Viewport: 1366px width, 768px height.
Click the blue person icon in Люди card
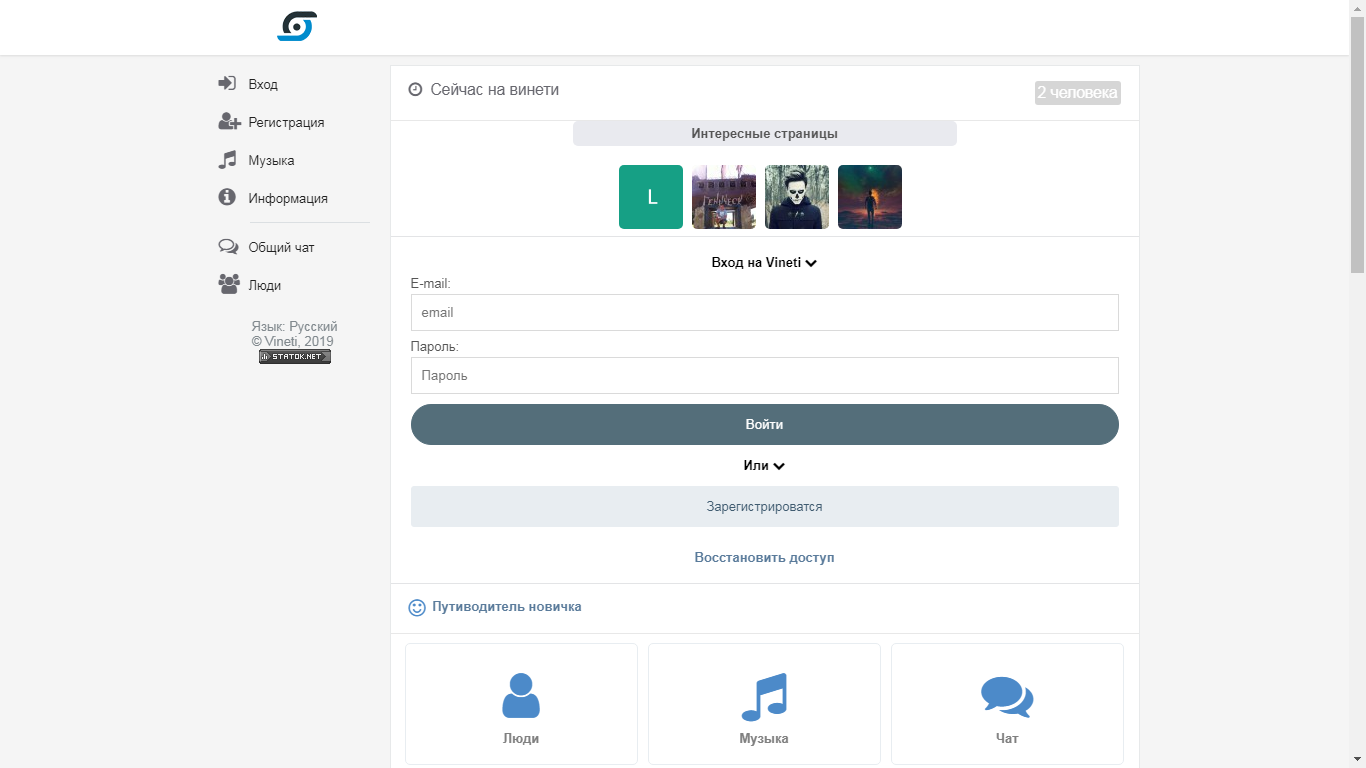[521, 696]
